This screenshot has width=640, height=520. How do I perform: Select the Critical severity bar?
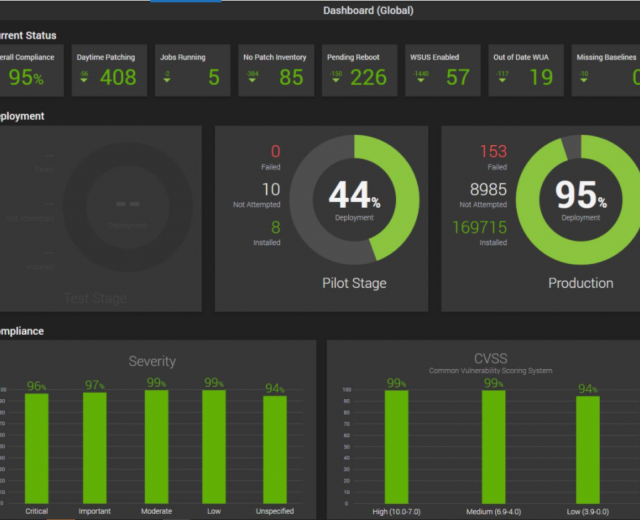pos(37,448)
